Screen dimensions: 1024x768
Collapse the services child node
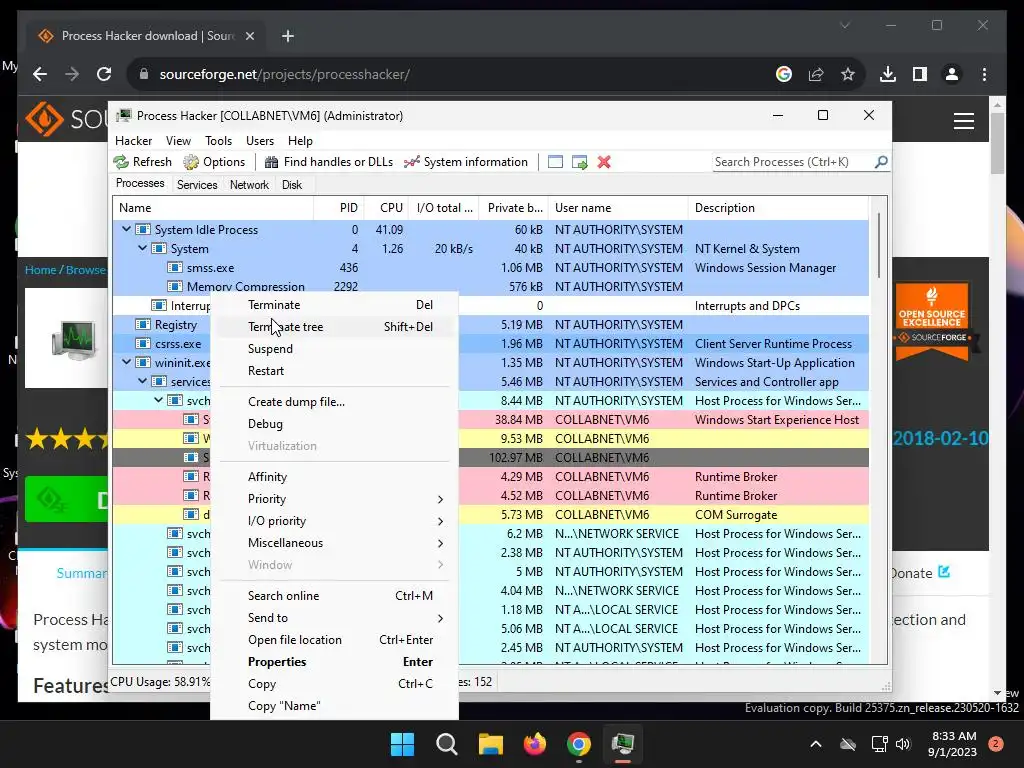[142, 381]
